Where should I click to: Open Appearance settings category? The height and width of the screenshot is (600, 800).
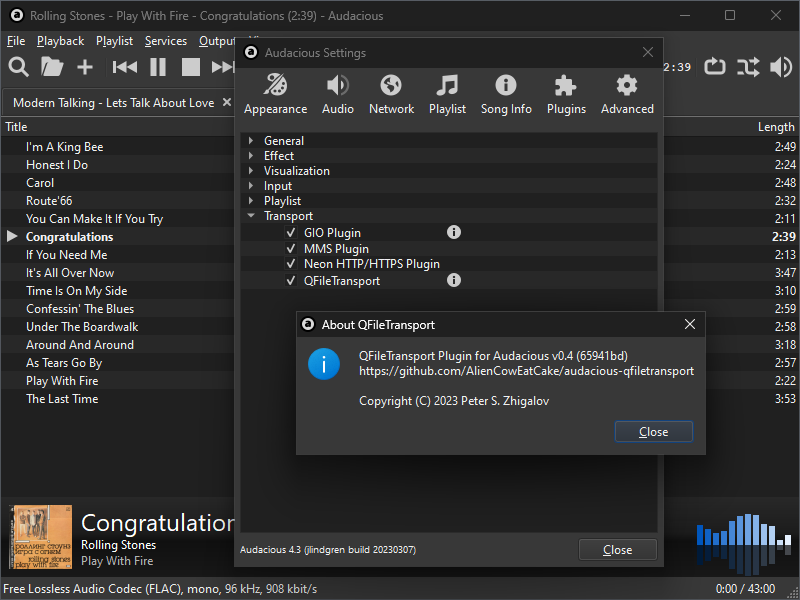276,94
